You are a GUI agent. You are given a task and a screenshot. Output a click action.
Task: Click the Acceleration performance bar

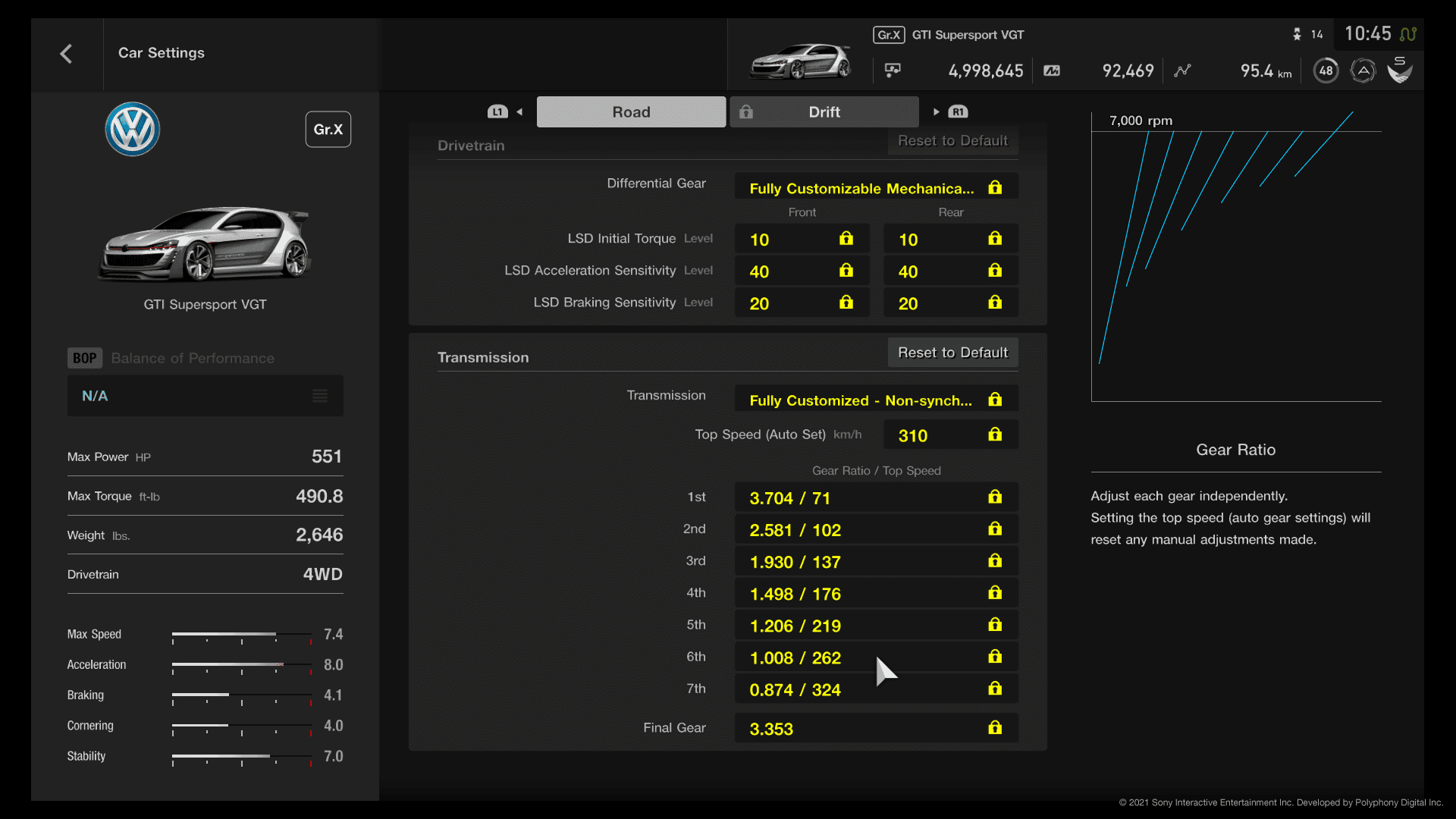coord(242,666)
